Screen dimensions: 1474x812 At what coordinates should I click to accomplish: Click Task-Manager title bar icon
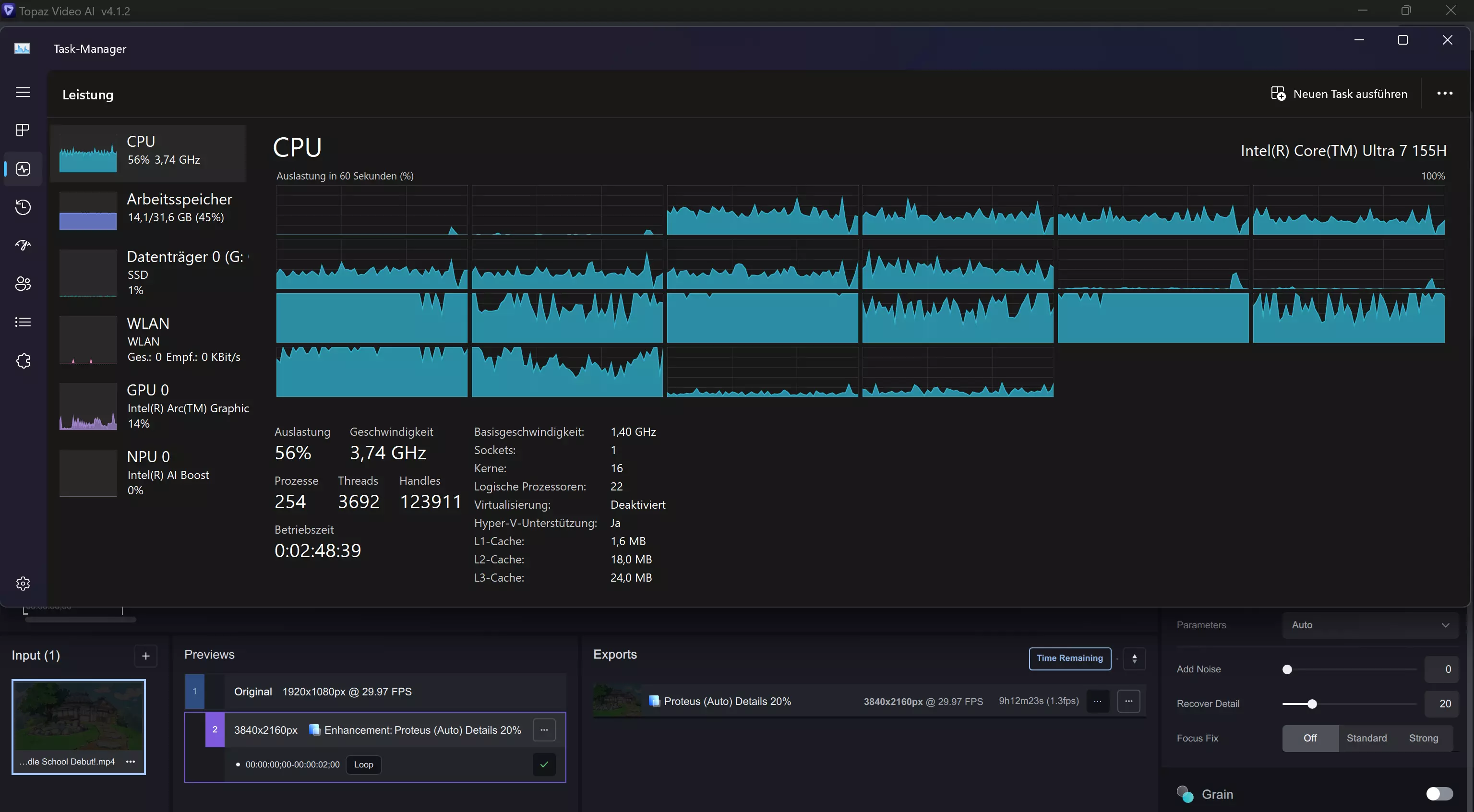point(22,48)
